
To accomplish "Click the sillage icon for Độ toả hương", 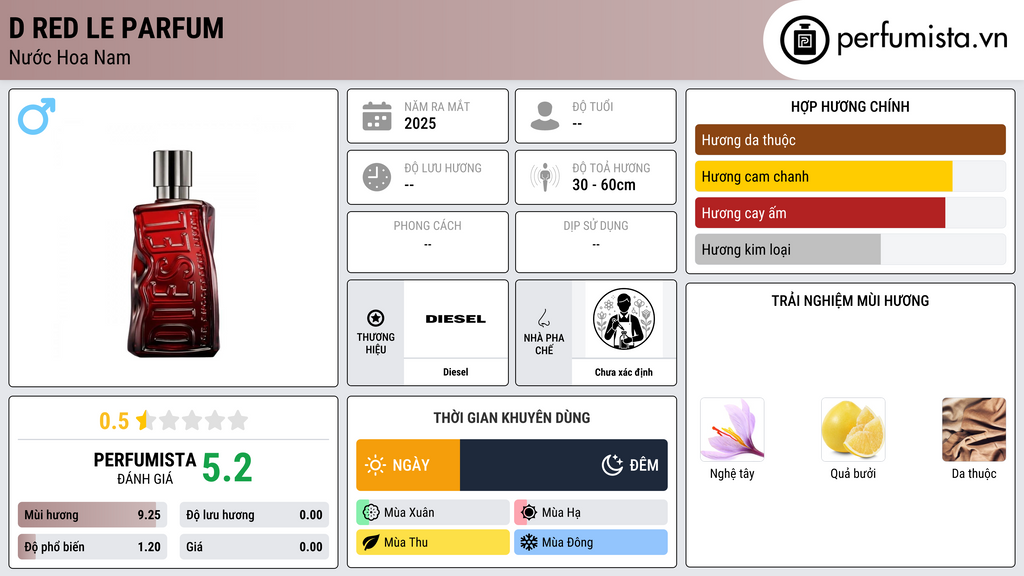I will 545,177.
